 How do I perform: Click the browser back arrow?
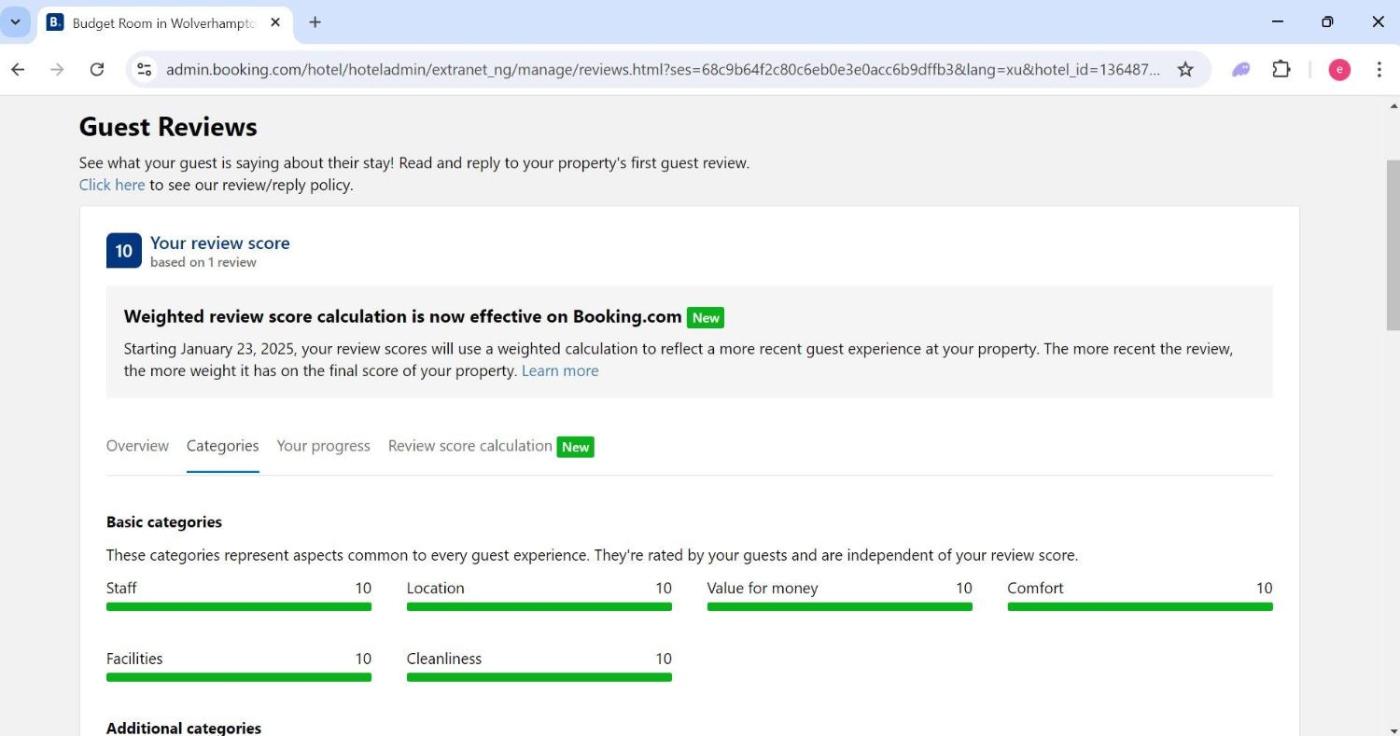pyautogui.click(x=18, y=69)
